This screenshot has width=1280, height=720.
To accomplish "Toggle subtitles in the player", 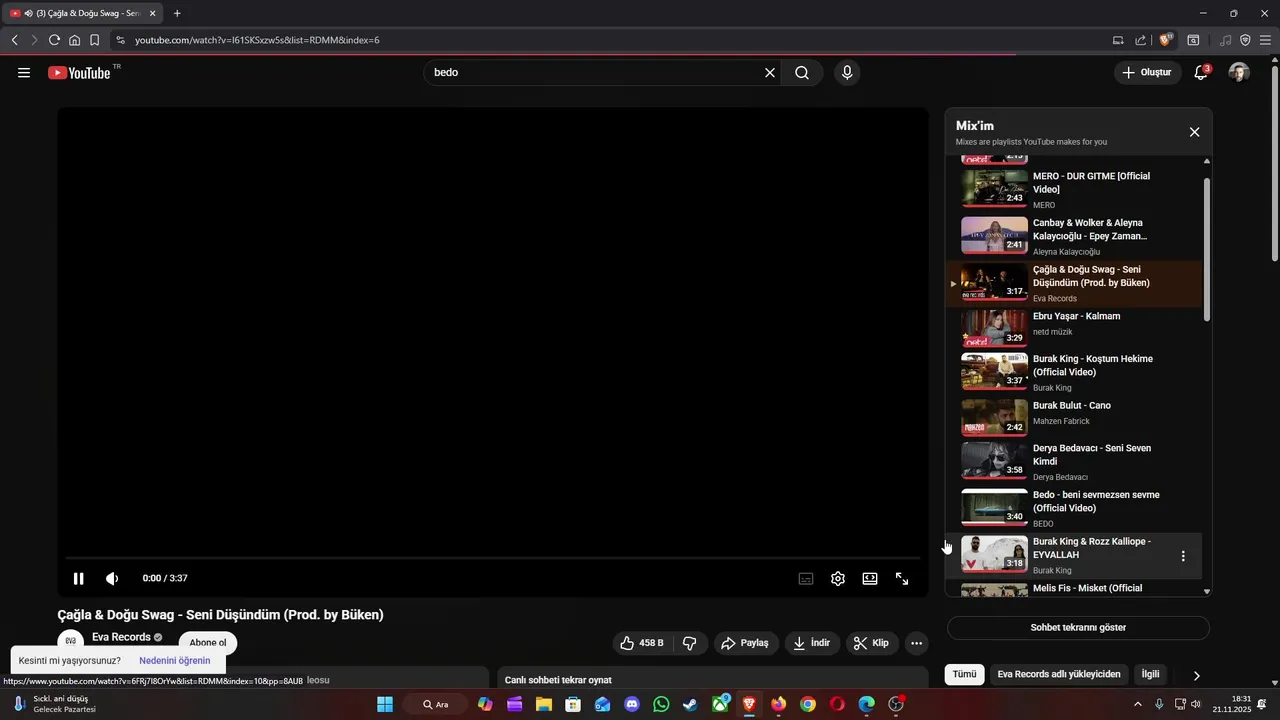I will tap(806, 578).
